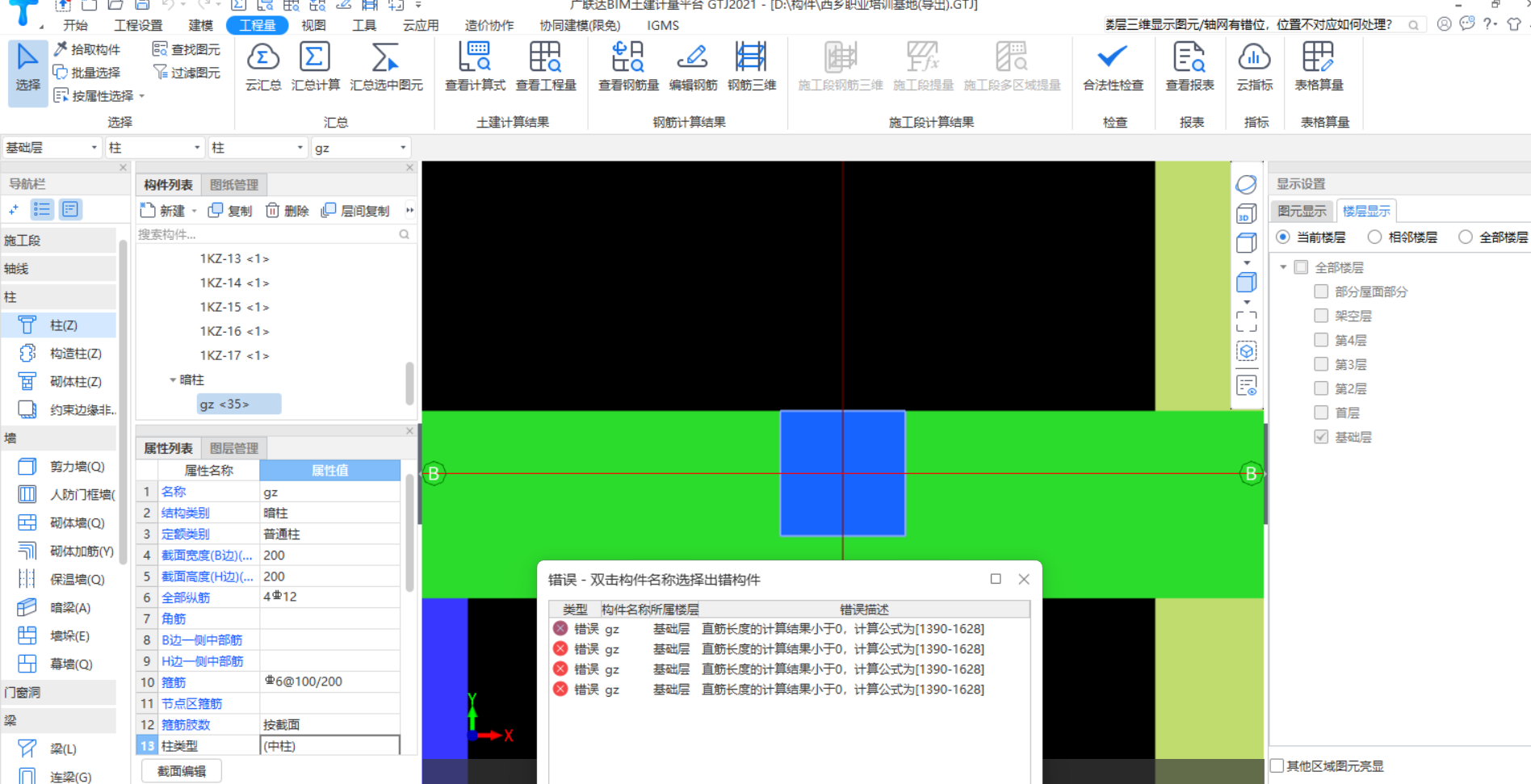Uncheck the 基础层 floor checkbox

click(x=1321, y=437)
